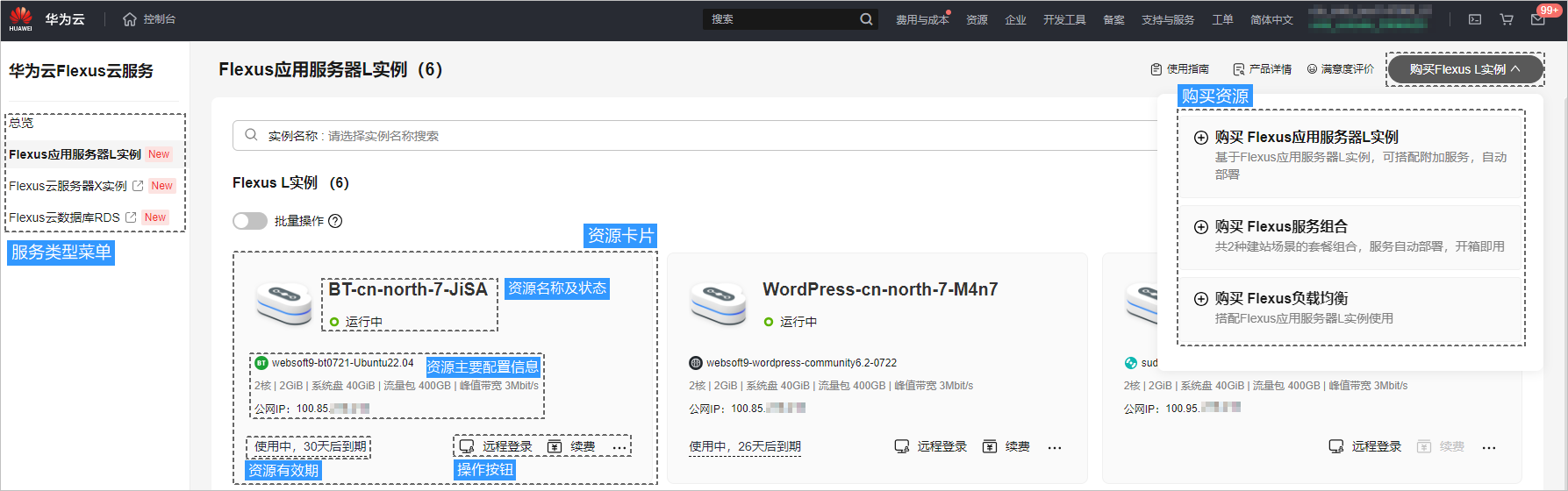The height and width of the screenshot is (491, 1568).
Task: Select Flexus应用服务器L实例 in the sidebar
Action: tap(75, 154)
